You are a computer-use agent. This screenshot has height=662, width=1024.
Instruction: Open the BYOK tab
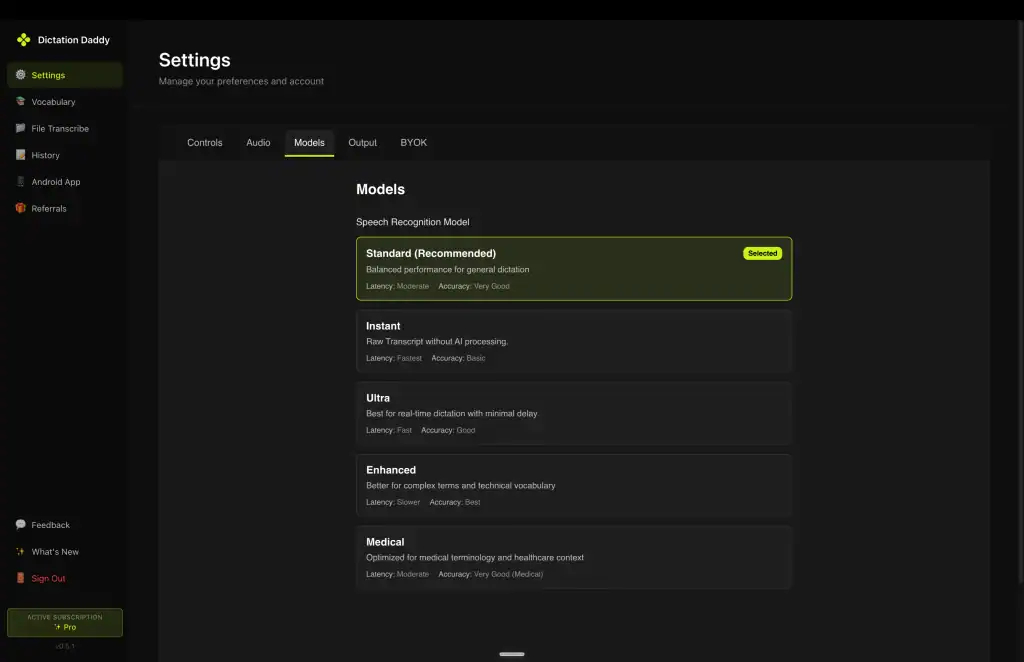click(x=413, y=143)
